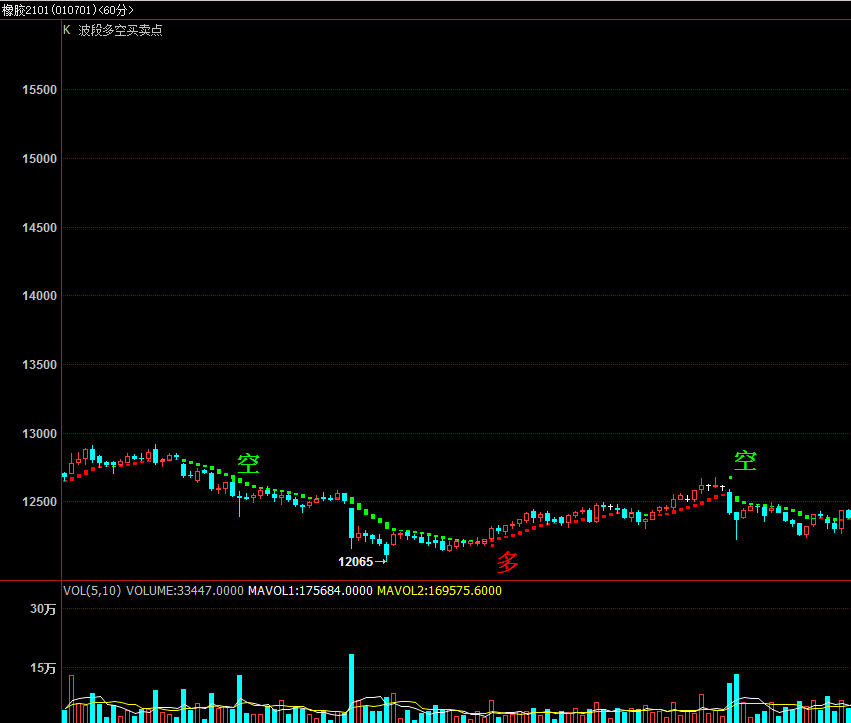The height and width of the screenshot is (723, 851).
Task: Click the VOLUME:33447.0000 readout
Action: (x=185, y=591)
